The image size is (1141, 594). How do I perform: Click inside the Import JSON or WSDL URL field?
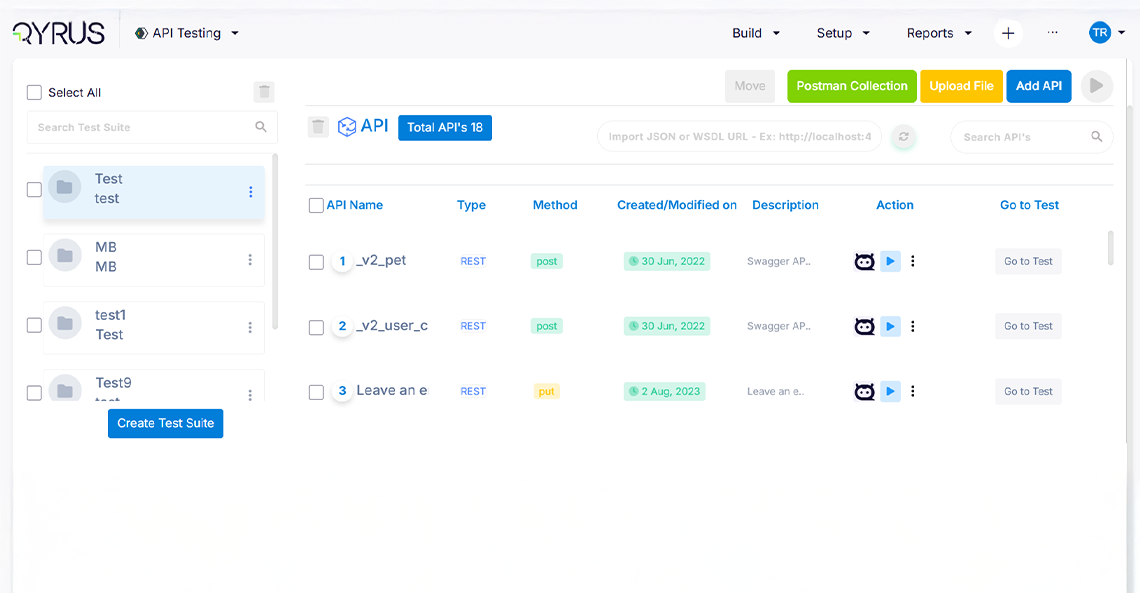pyautogui.click(x=738, y=137)
